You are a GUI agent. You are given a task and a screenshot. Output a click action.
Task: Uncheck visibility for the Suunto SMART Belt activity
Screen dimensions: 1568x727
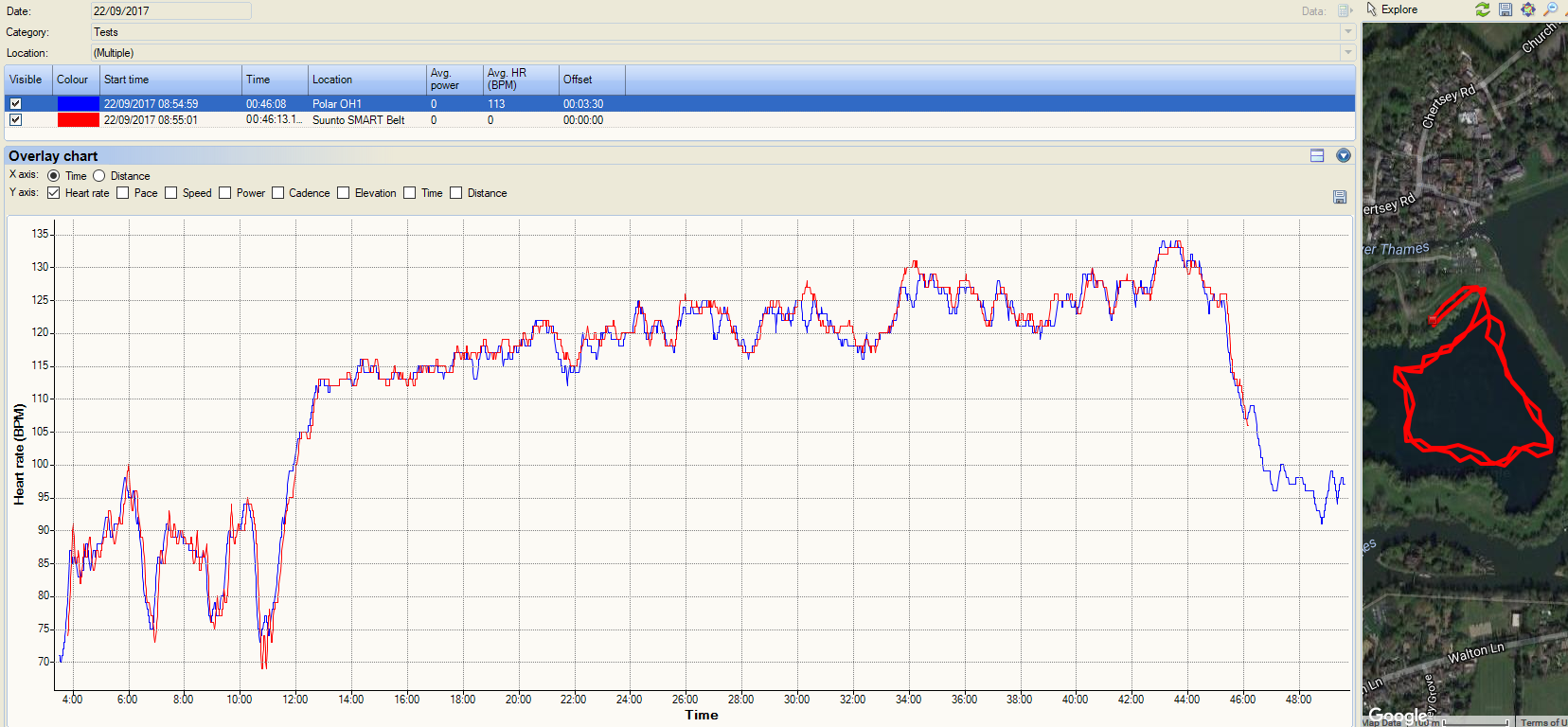coord(15,120)
